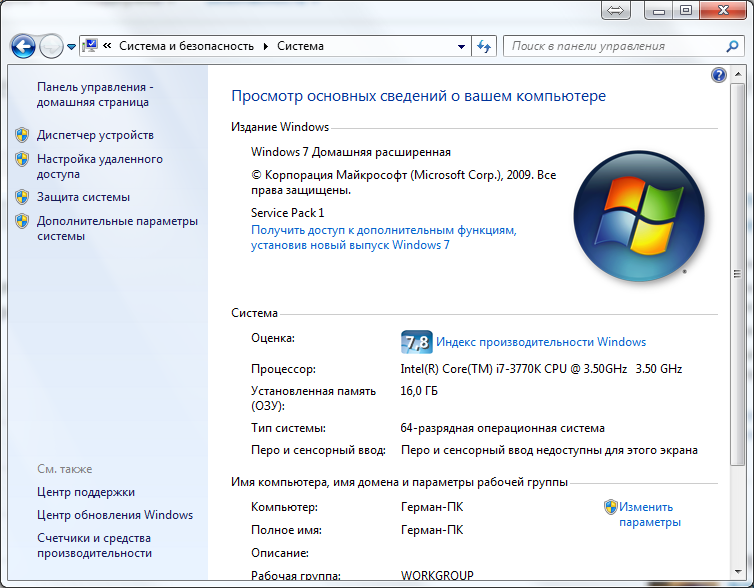Click the refresh button beside address bar
This screenshot has width=754, height=588.
(x=484, y=46)
